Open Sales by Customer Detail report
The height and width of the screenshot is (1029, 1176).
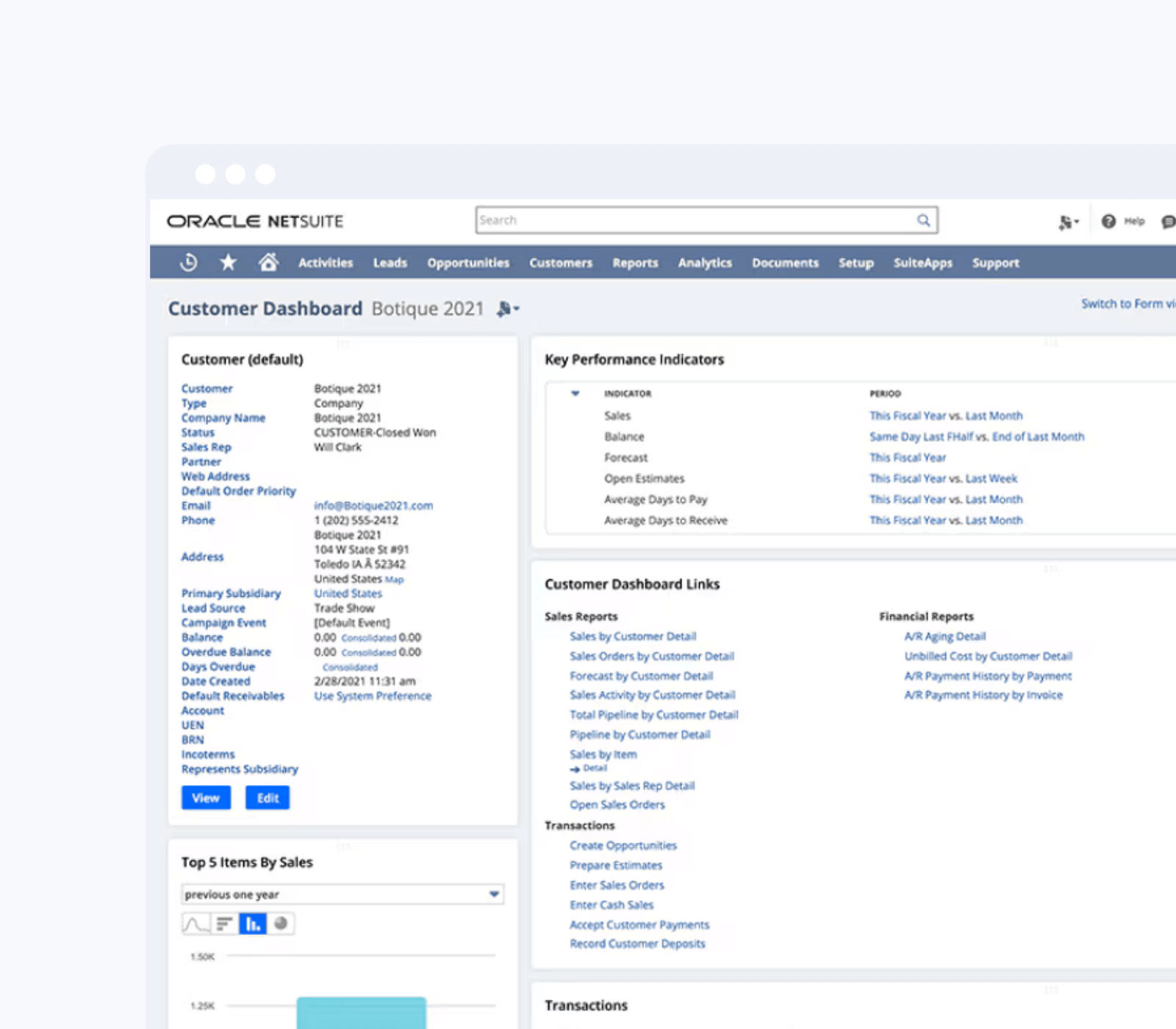[633, 637]
